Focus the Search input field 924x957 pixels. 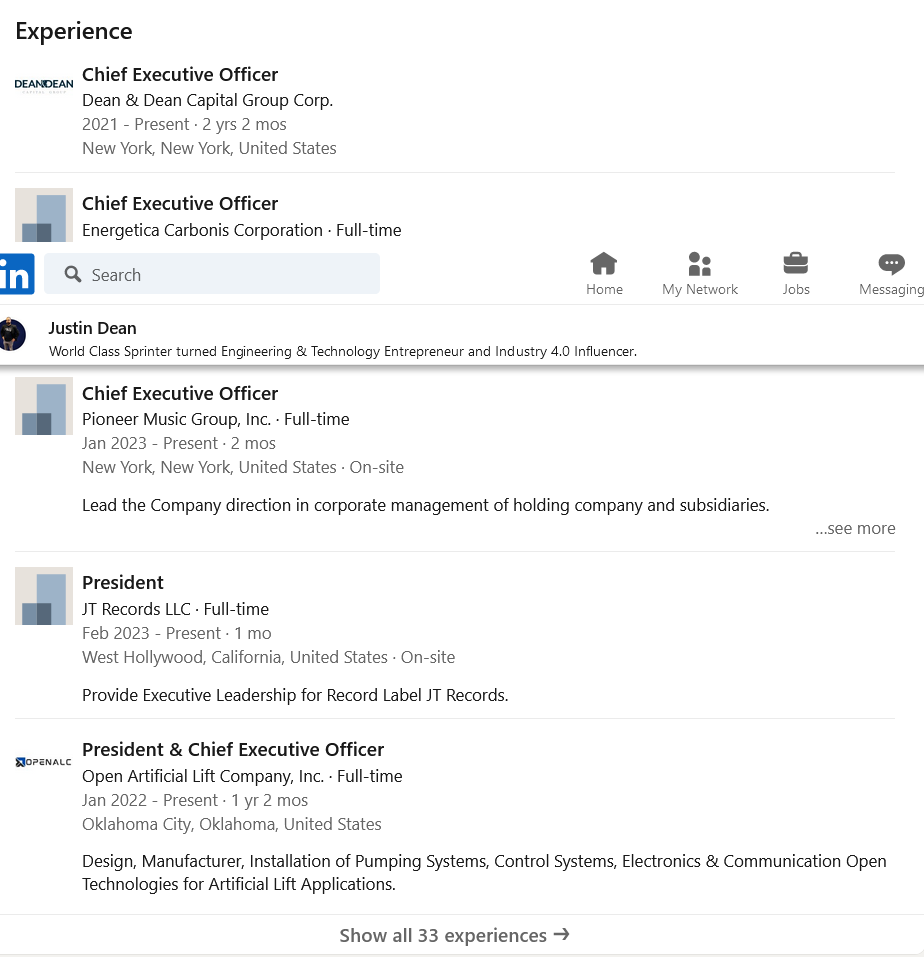point(212,274)
